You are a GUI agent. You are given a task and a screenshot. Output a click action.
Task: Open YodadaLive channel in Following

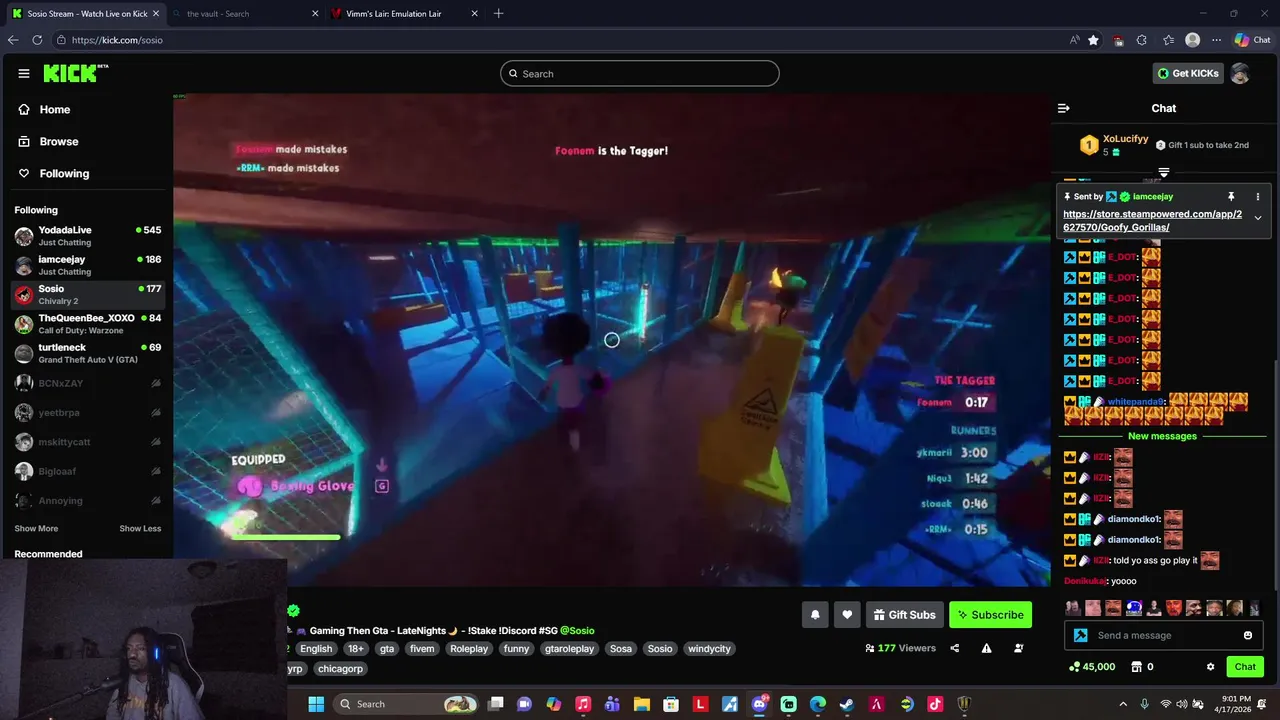[87, 236]
